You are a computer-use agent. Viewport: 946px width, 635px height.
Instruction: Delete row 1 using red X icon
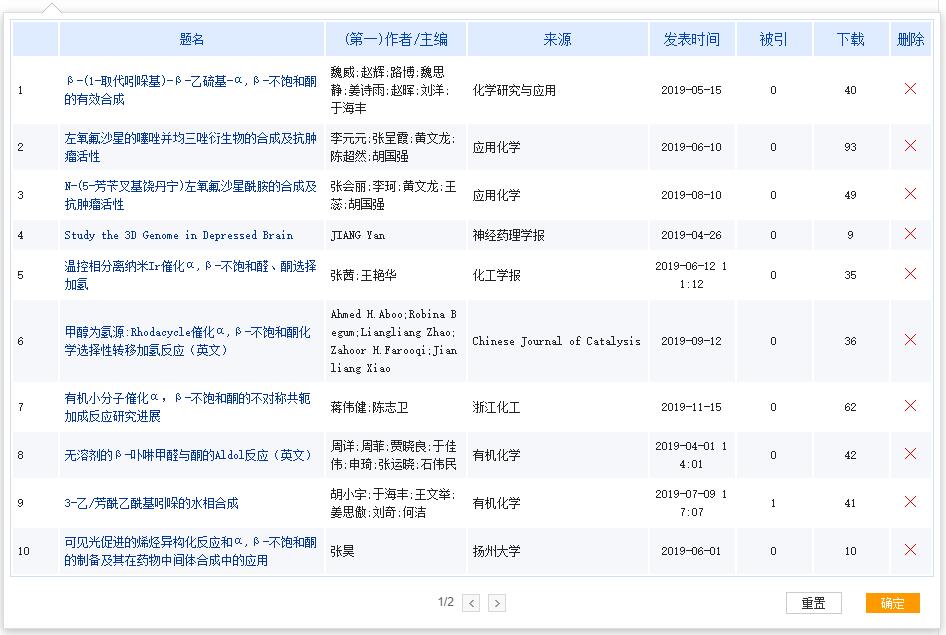point(910,89)
